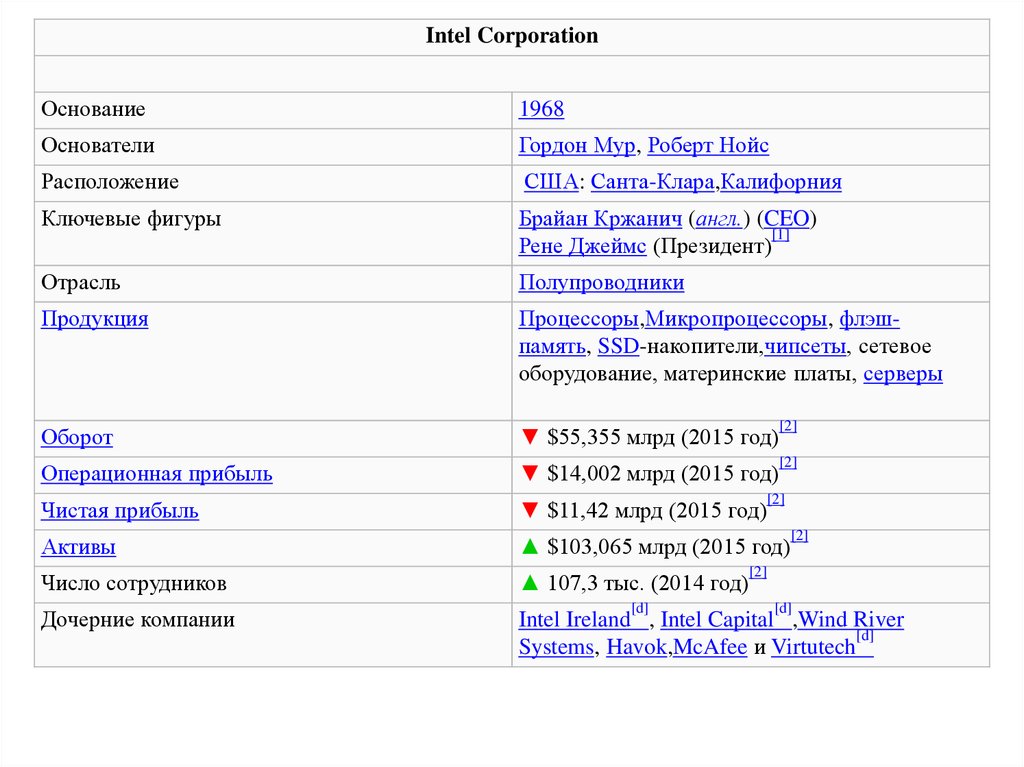Click the red down arrow beside $55,355 млрд
This screenshot has width=1024, height=767.
pyautogui.click(x=529, y=438)
